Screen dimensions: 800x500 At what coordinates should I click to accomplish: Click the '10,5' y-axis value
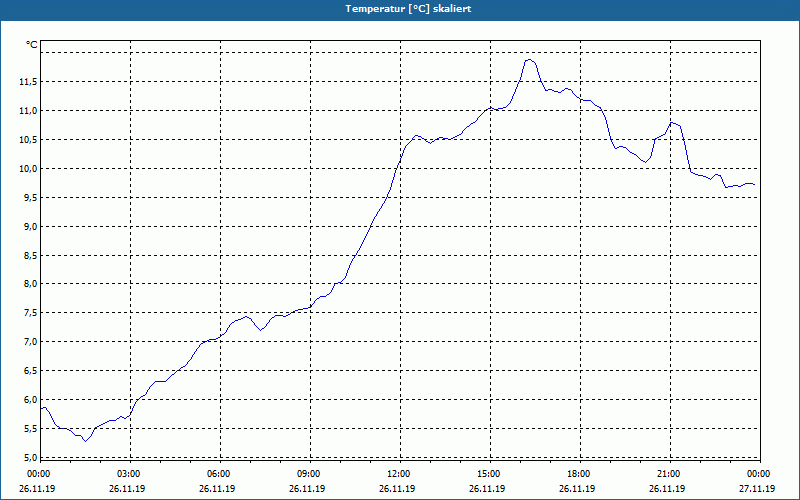[28, 140]
